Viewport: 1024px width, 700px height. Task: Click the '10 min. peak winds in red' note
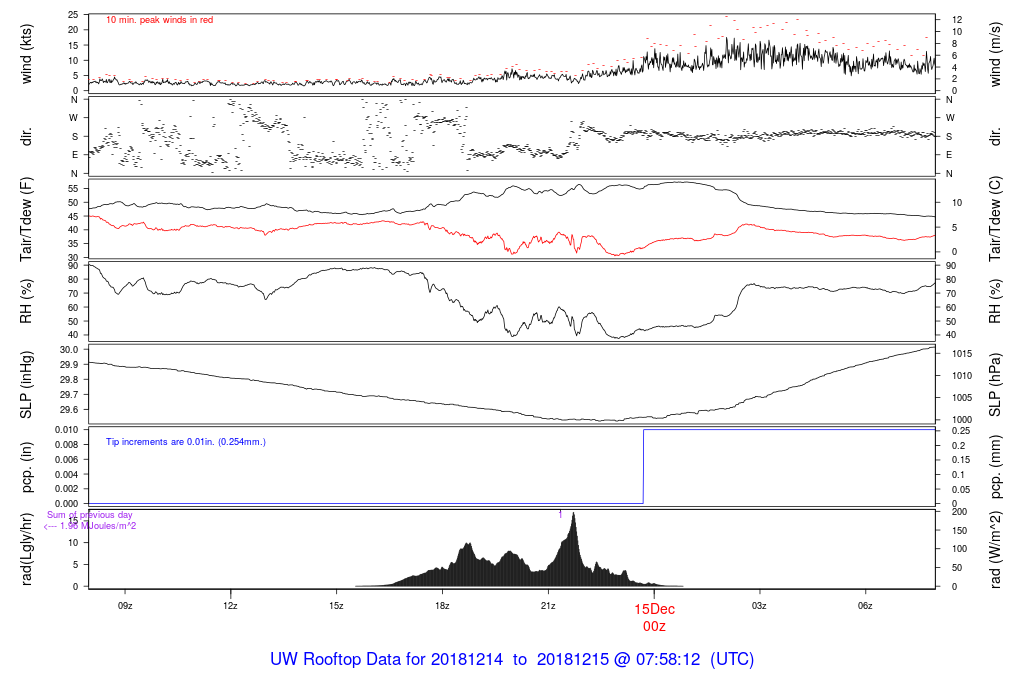click(159, 20)
